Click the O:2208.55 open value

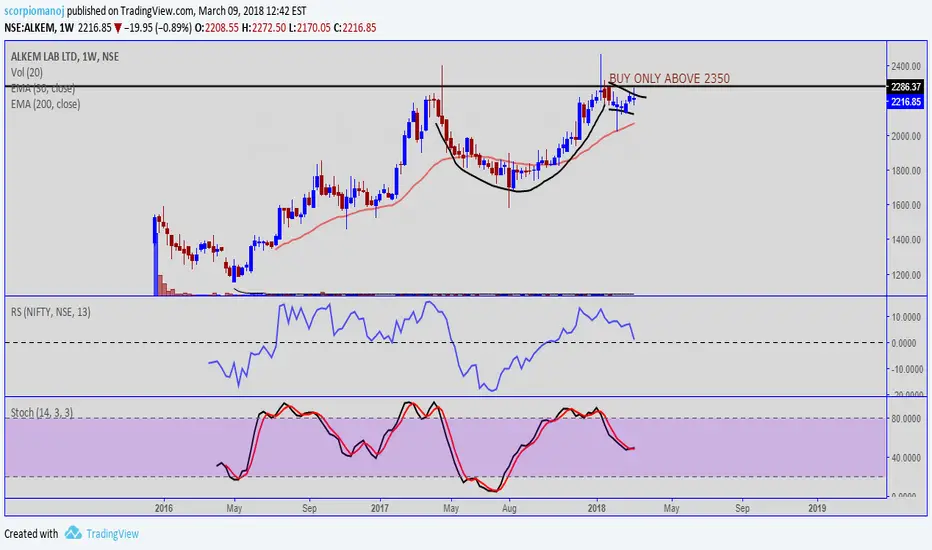(217, 28)
